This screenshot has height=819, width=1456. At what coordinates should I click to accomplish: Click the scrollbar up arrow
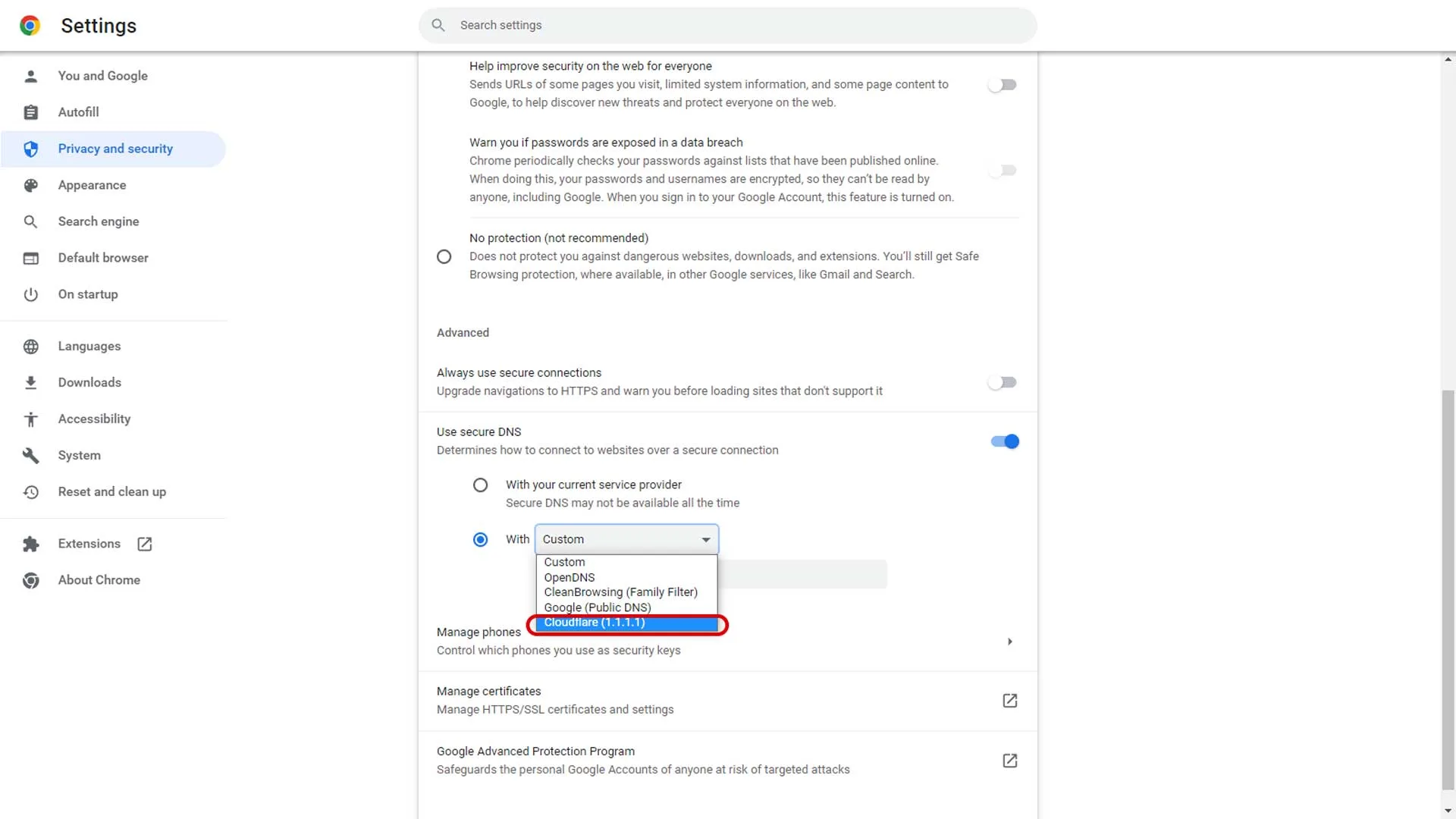(x=1448, y=59)
